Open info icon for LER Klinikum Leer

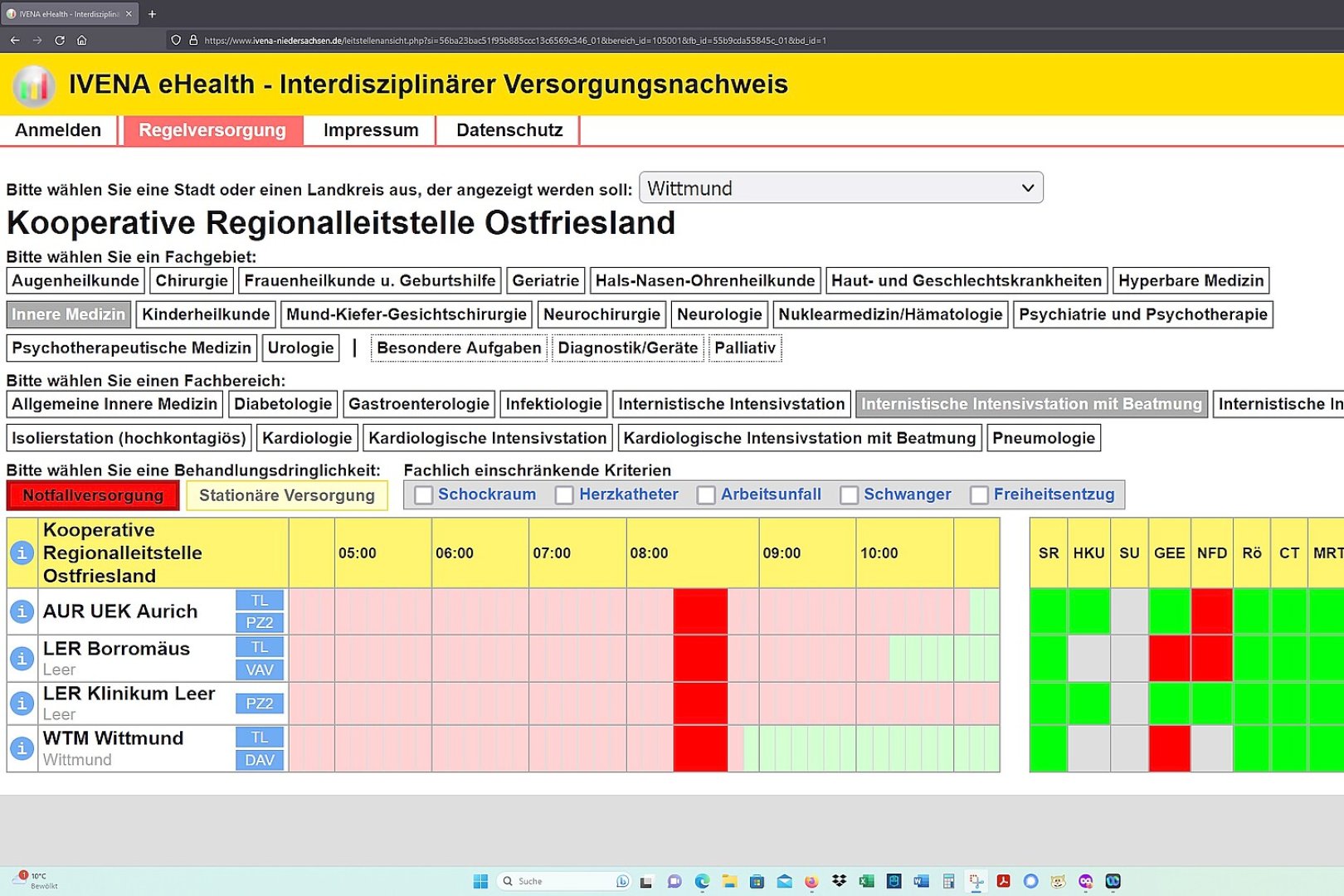coord(22,704)
